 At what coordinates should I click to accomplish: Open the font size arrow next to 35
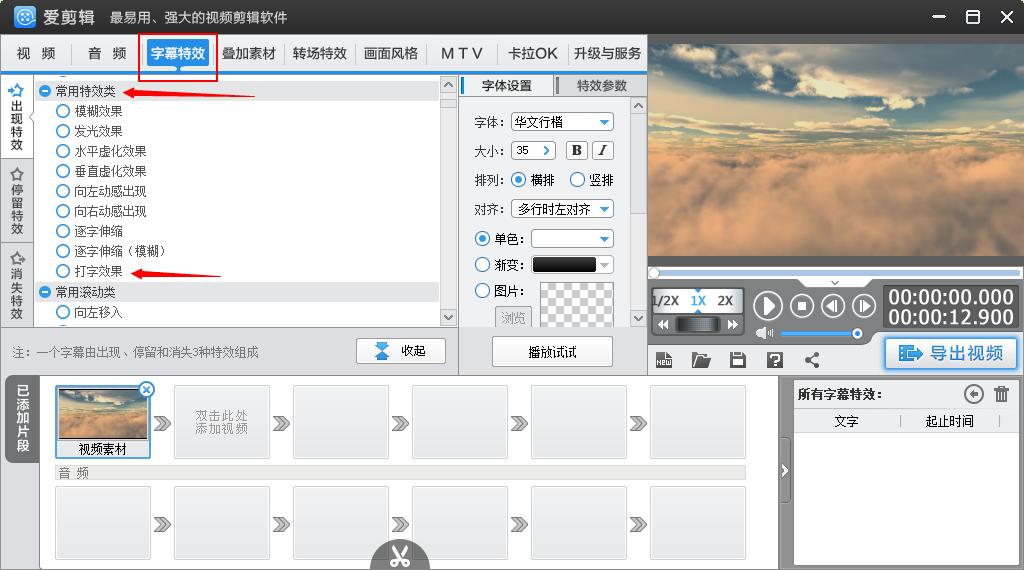(x=546, y=150)
